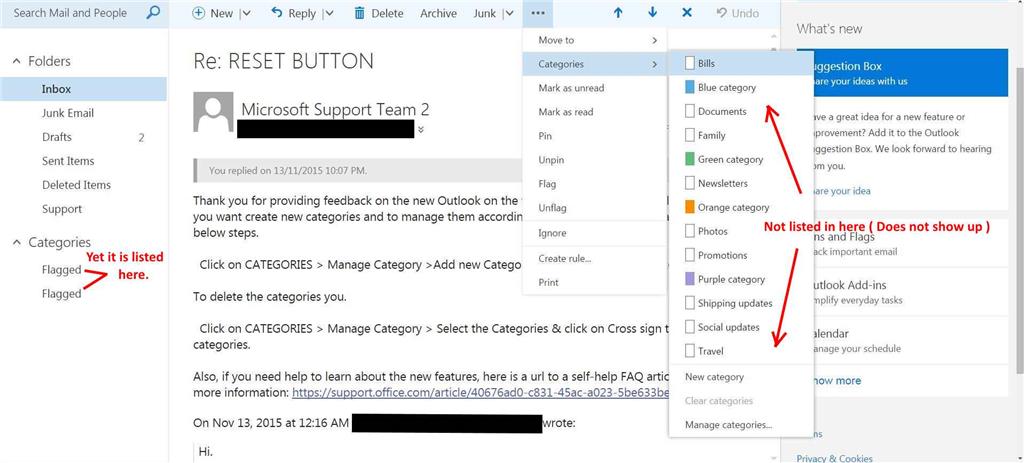Open the Junk dropdown arrow

tap(508, 13)
